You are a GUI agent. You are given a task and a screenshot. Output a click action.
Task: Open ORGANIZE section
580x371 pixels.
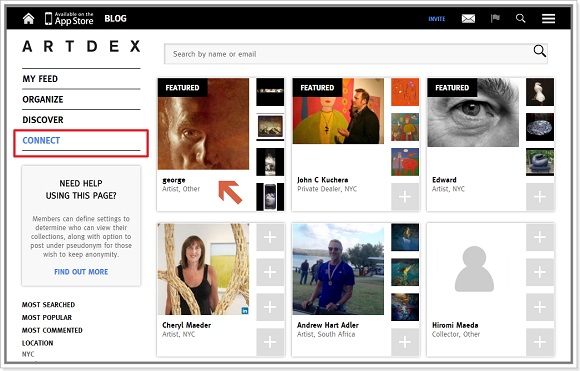click(43, 100)
